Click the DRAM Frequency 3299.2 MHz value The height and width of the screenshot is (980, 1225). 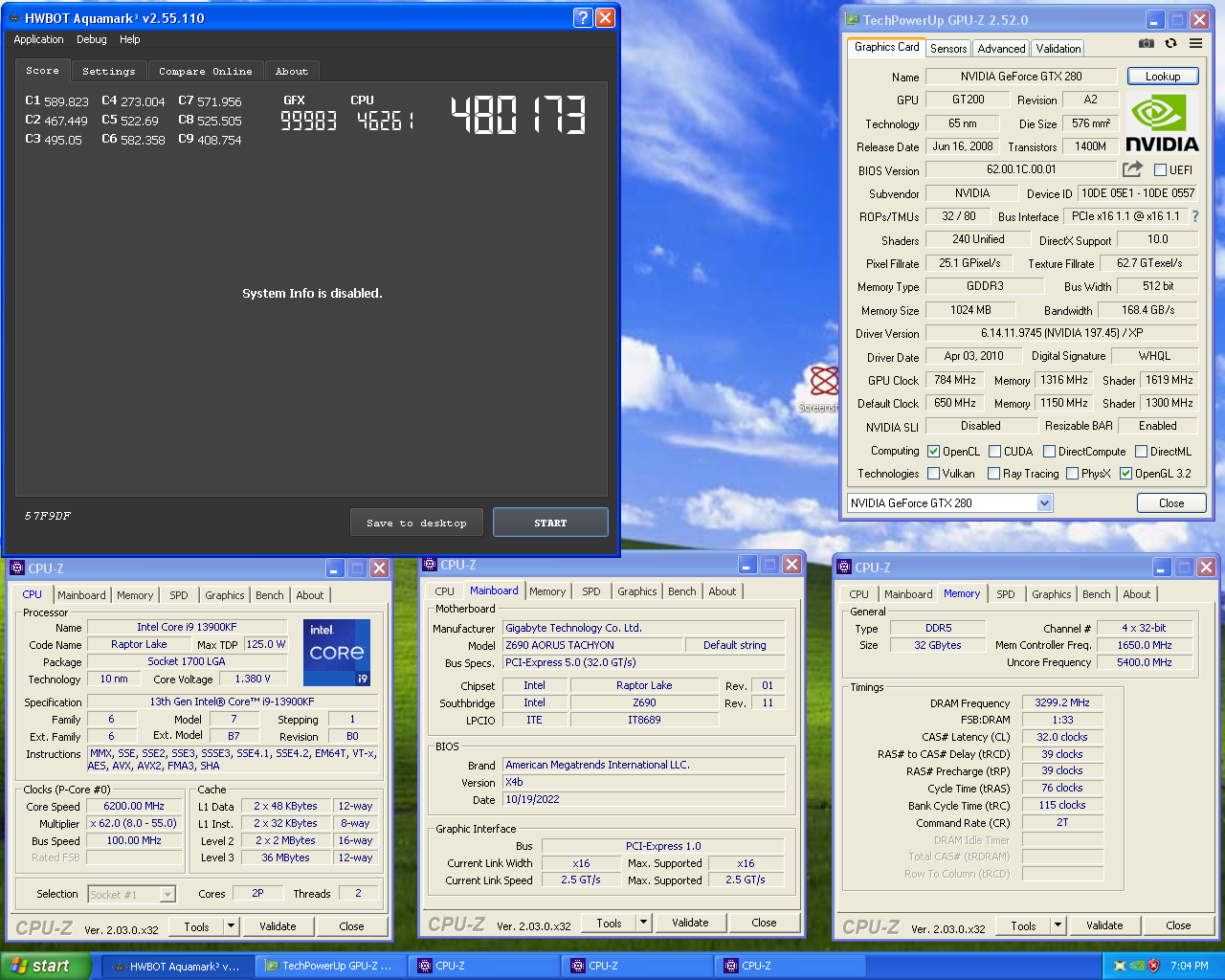tap(1062, 702)
